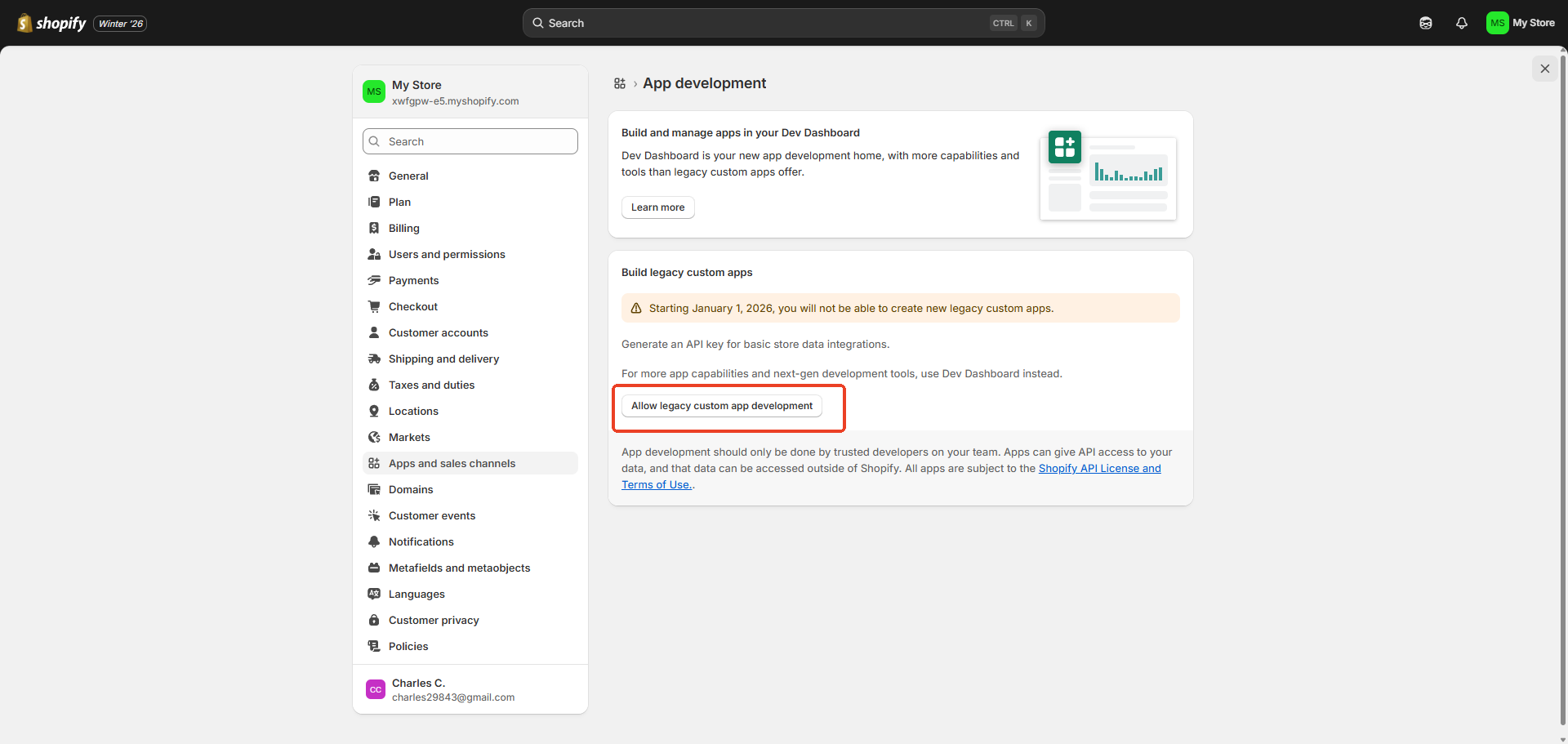Go to Users and permissions settings

[x=447, y=254]
